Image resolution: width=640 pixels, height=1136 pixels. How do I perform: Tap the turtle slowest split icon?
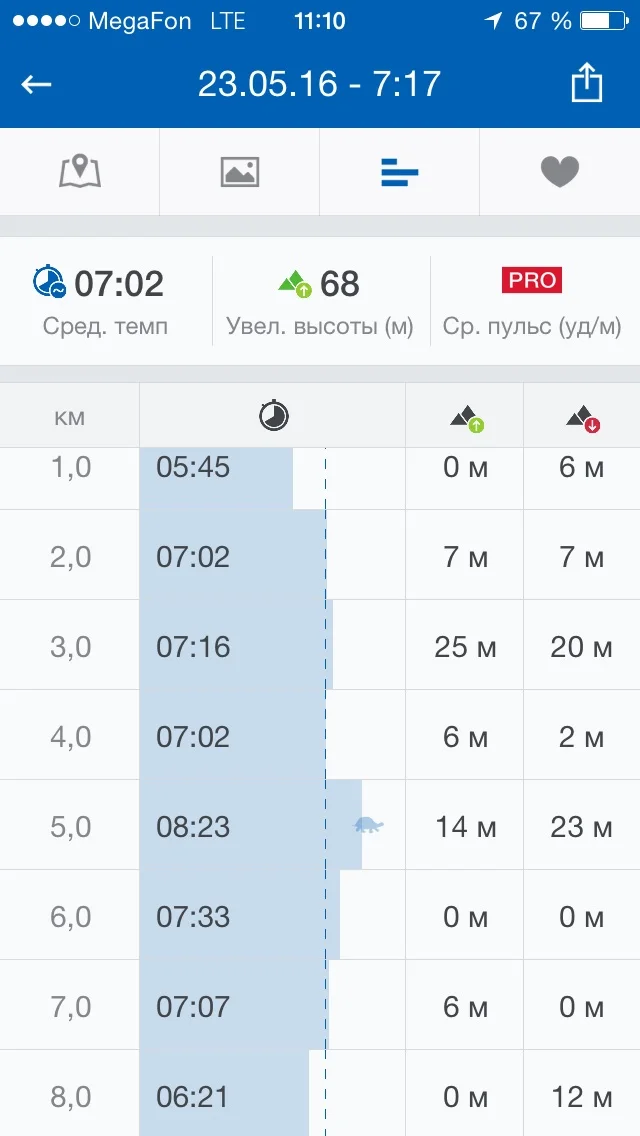point(369,826)
